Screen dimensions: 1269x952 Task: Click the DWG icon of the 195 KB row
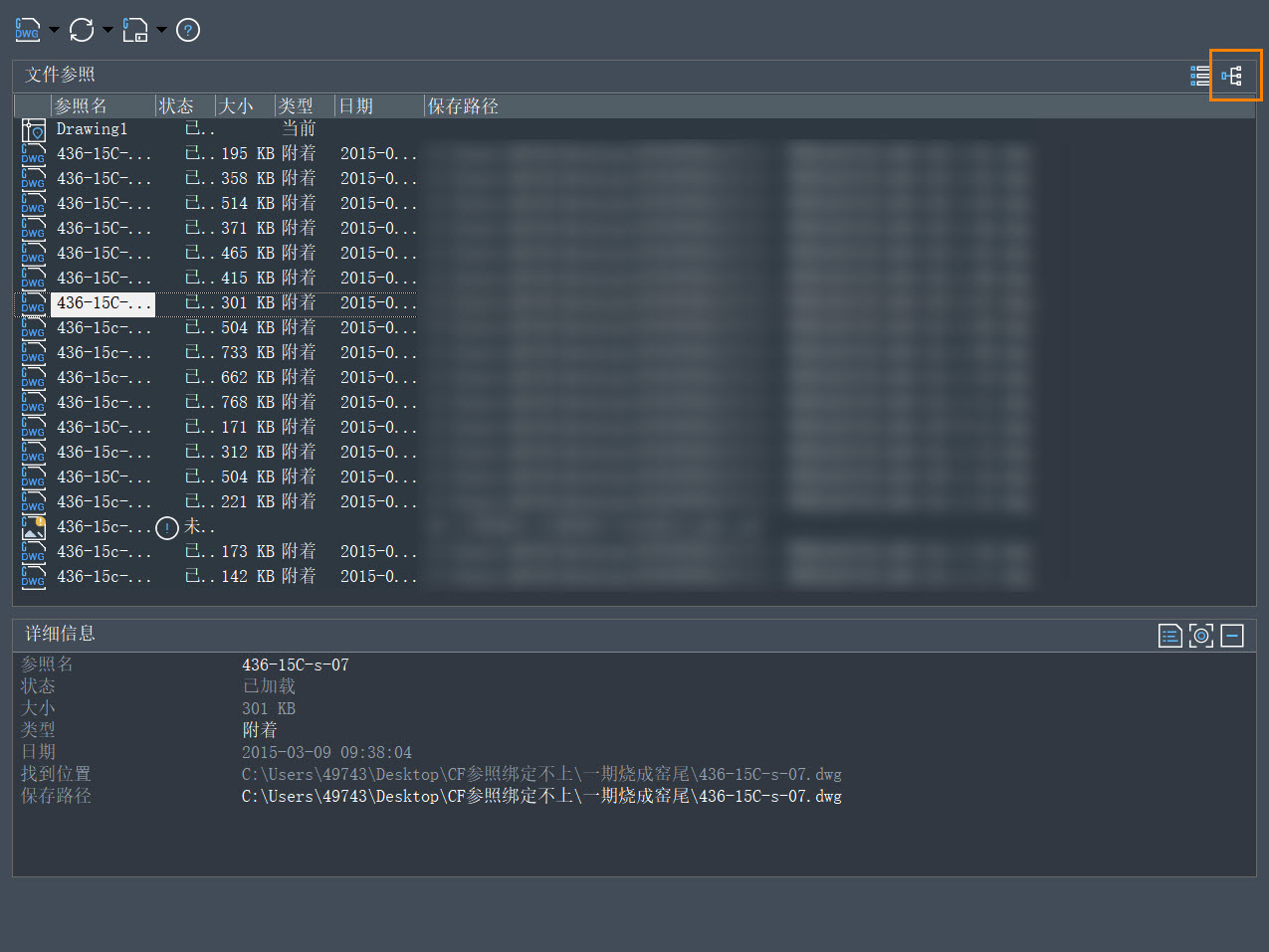[x=34, y=154]
